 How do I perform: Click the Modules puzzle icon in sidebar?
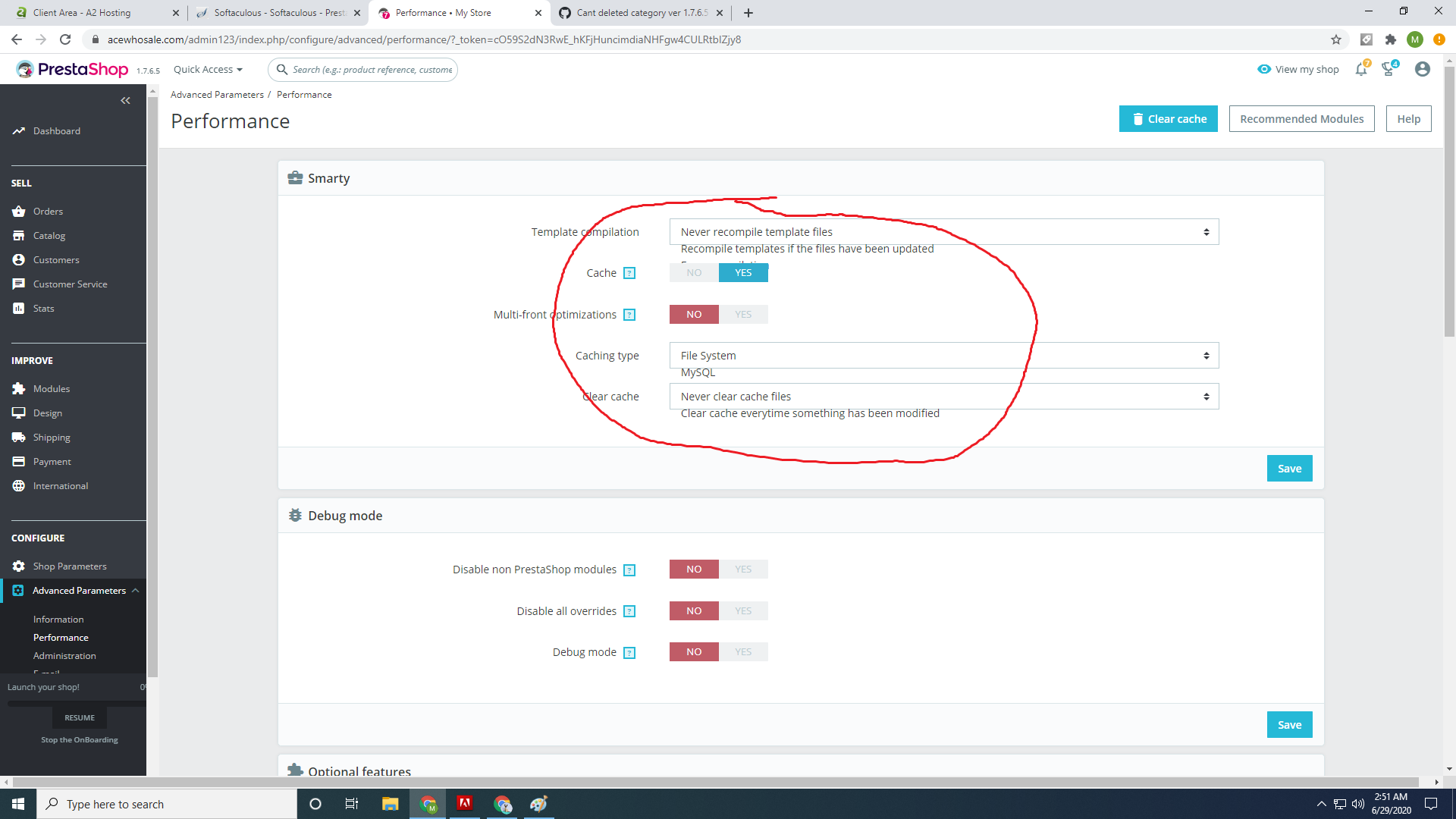19,388
